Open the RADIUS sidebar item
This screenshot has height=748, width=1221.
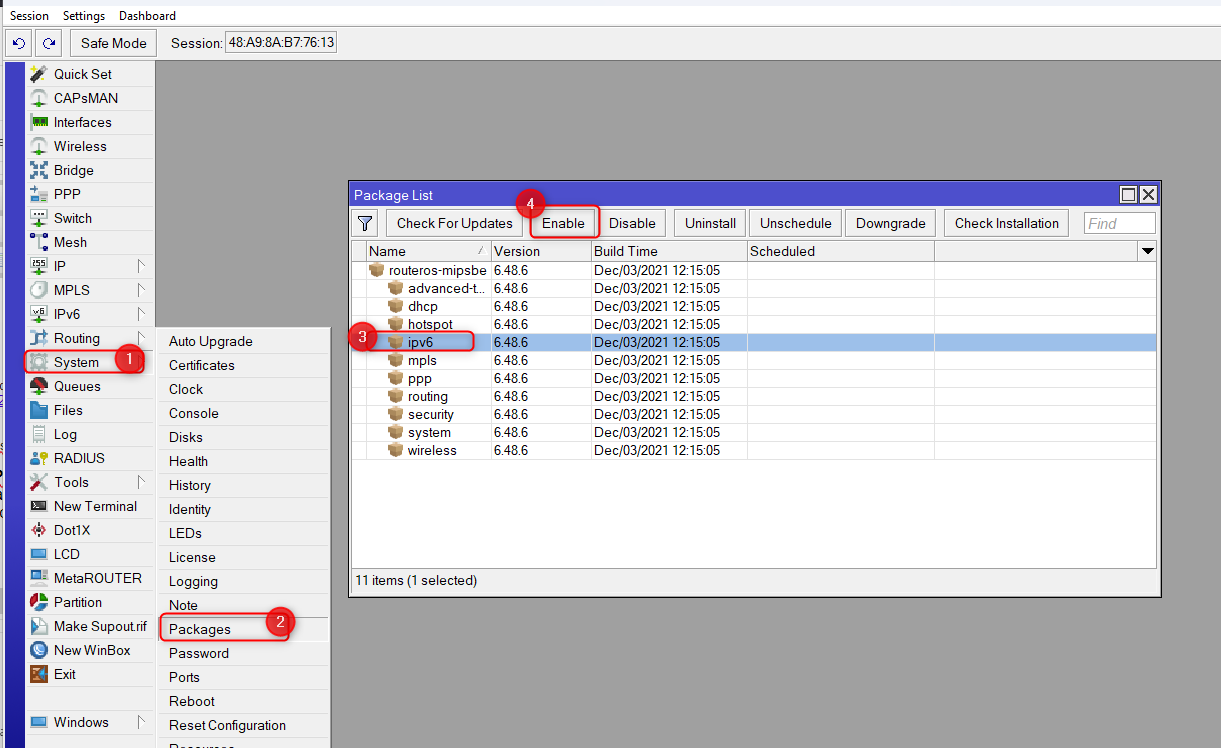coord(79,458)
